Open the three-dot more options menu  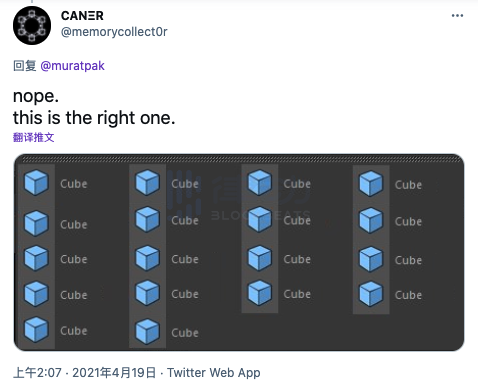tap(457, 16)
